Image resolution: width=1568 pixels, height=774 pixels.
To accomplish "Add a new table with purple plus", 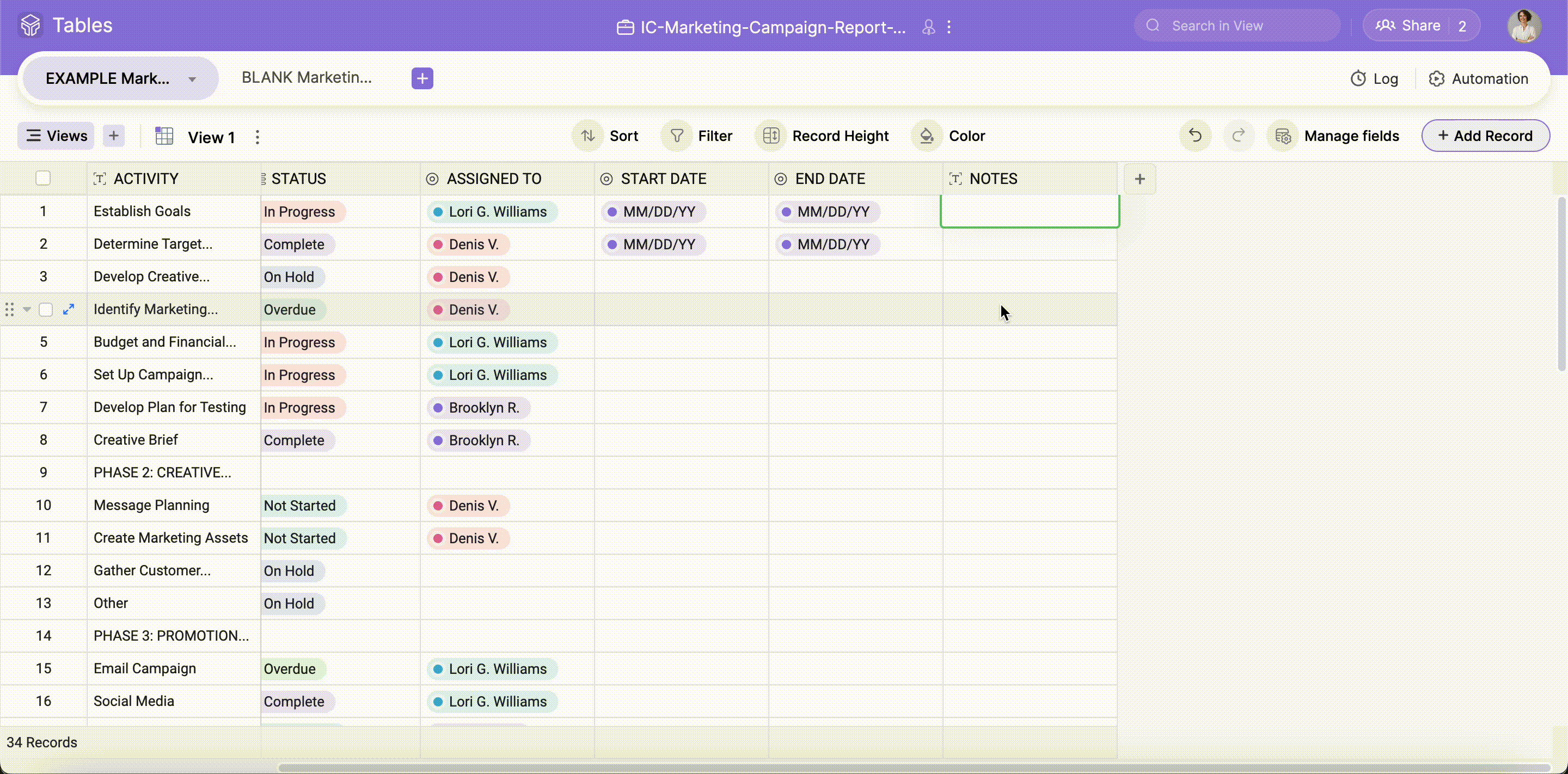I will pyautogui.click(x=422, y=78).
